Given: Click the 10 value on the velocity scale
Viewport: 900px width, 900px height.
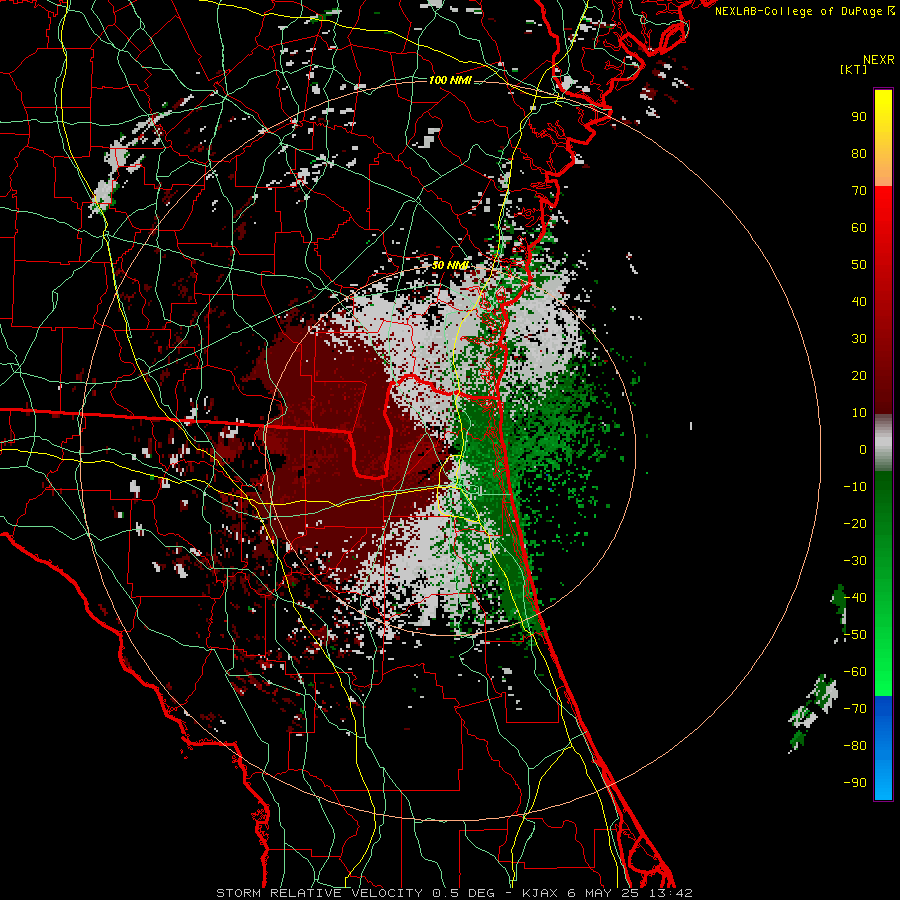Looking at the screenshot, I should pos(859,413).
